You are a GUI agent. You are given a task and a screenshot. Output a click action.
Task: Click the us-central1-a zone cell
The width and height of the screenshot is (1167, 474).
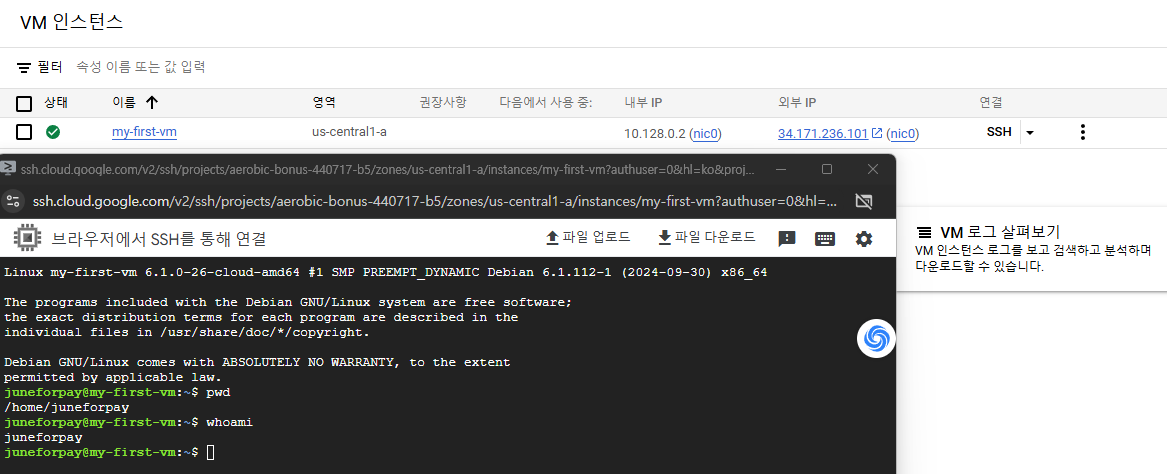[x=349, y=132]
